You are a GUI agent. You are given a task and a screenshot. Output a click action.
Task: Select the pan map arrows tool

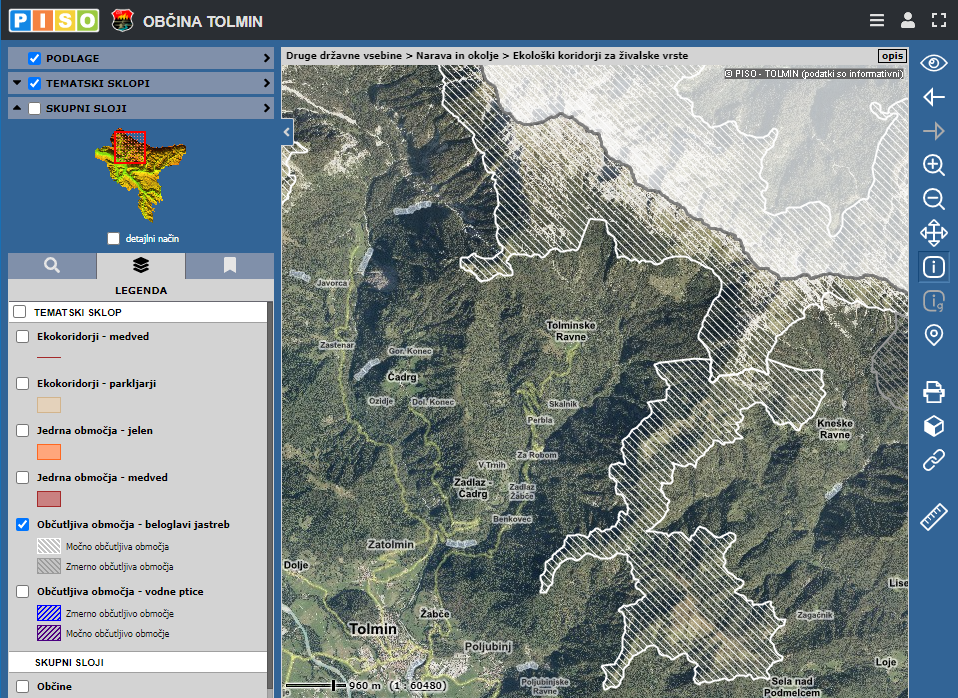click(933, 233)
